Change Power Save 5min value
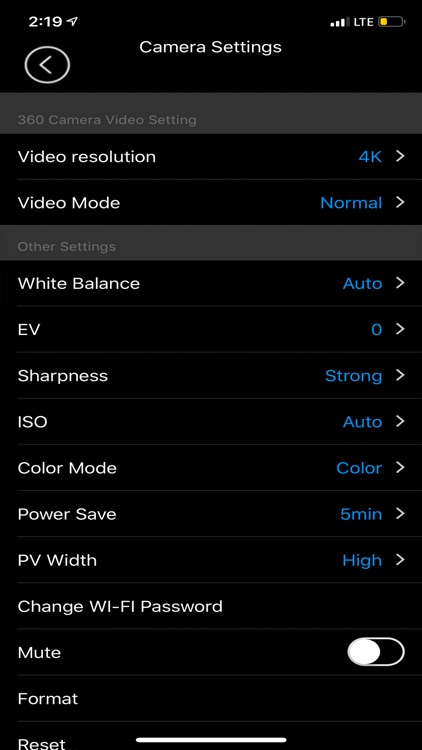422x750 pixels. 361,514
